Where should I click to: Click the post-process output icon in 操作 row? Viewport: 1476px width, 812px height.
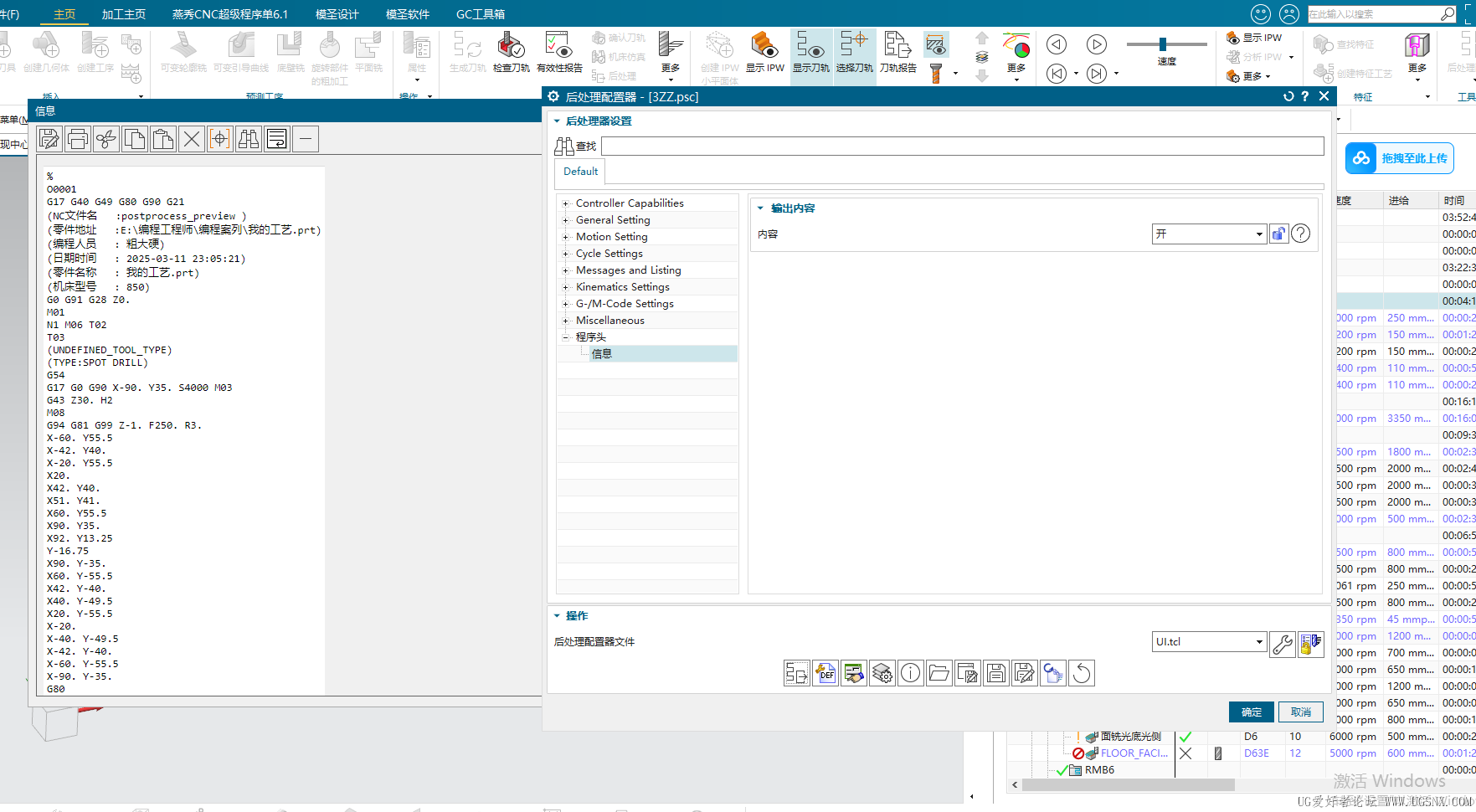[797, 673]
